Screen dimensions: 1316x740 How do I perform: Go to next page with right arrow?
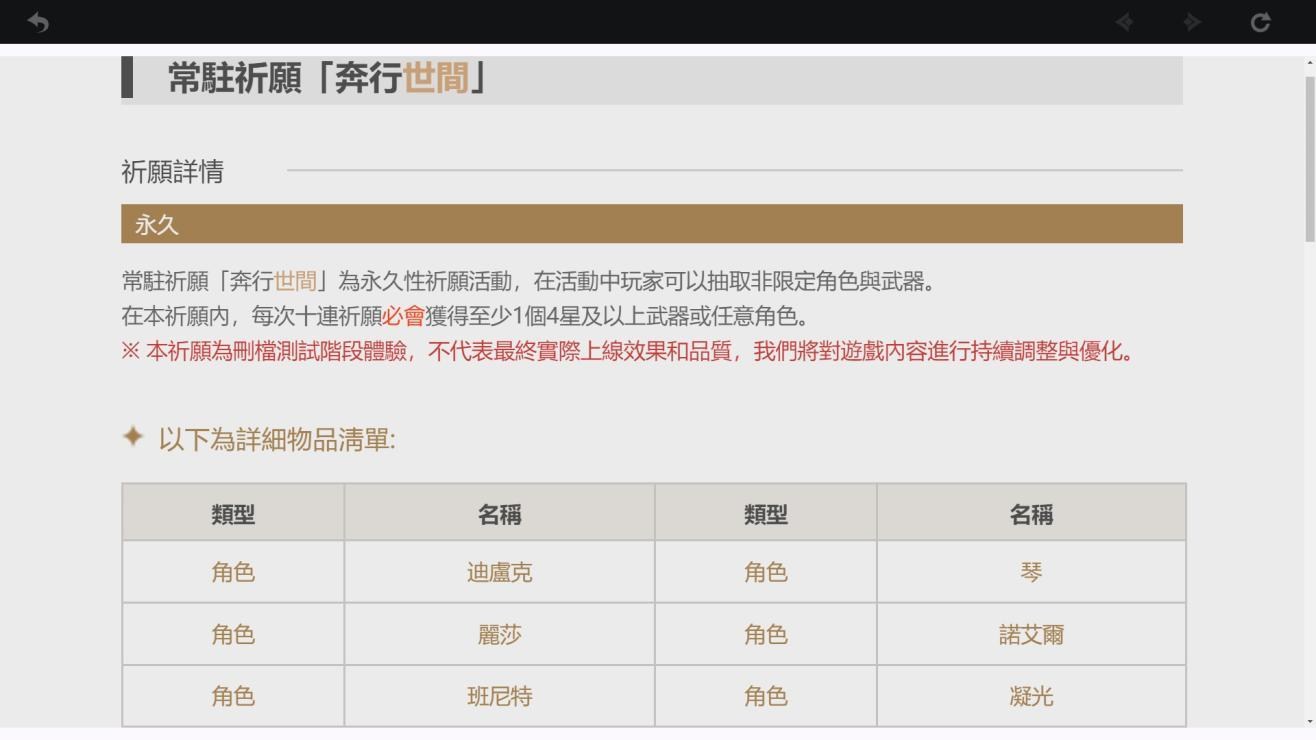click(1192, 22)
